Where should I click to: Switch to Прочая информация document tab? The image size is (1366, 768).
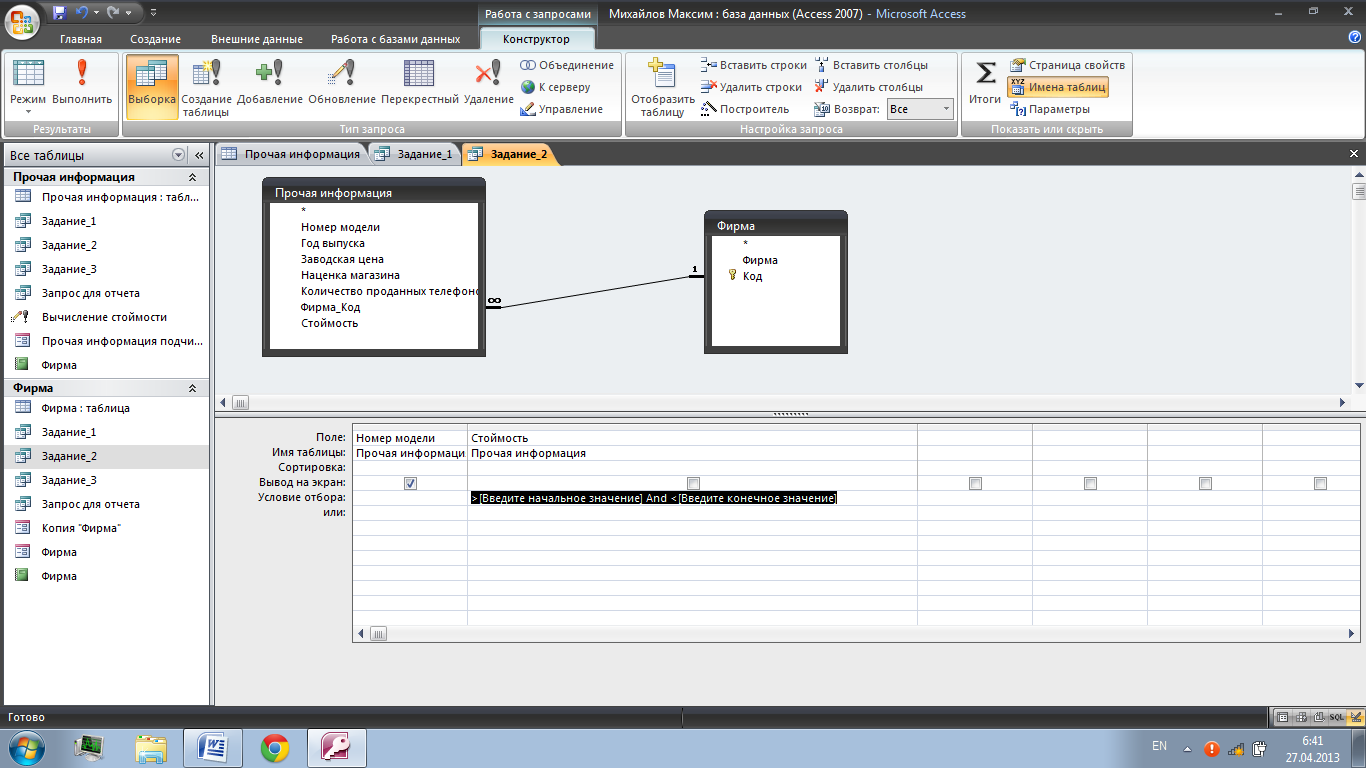pyautogui.click(x=291, y=154)
